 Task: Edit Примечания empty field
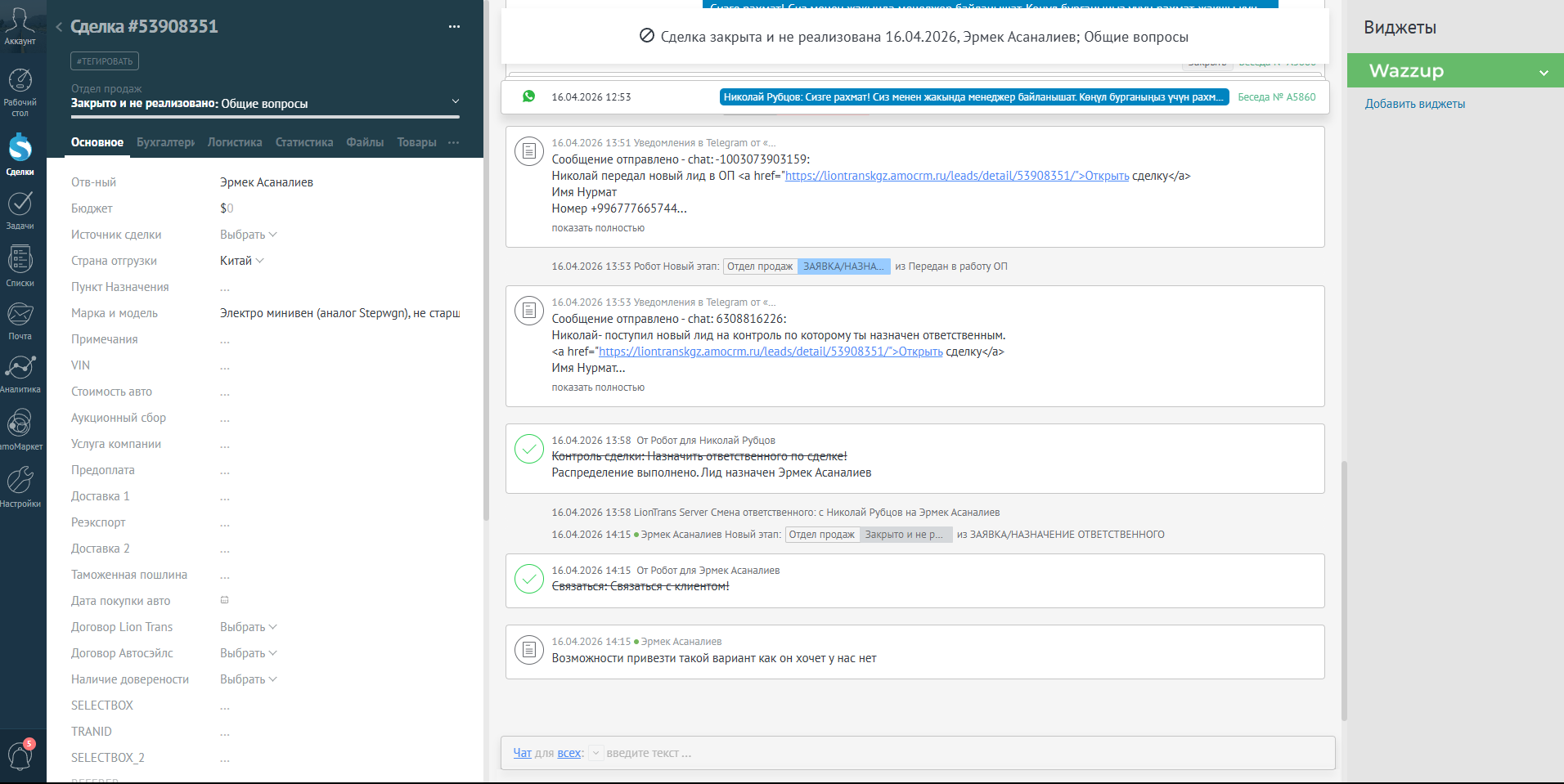point(339,339)
